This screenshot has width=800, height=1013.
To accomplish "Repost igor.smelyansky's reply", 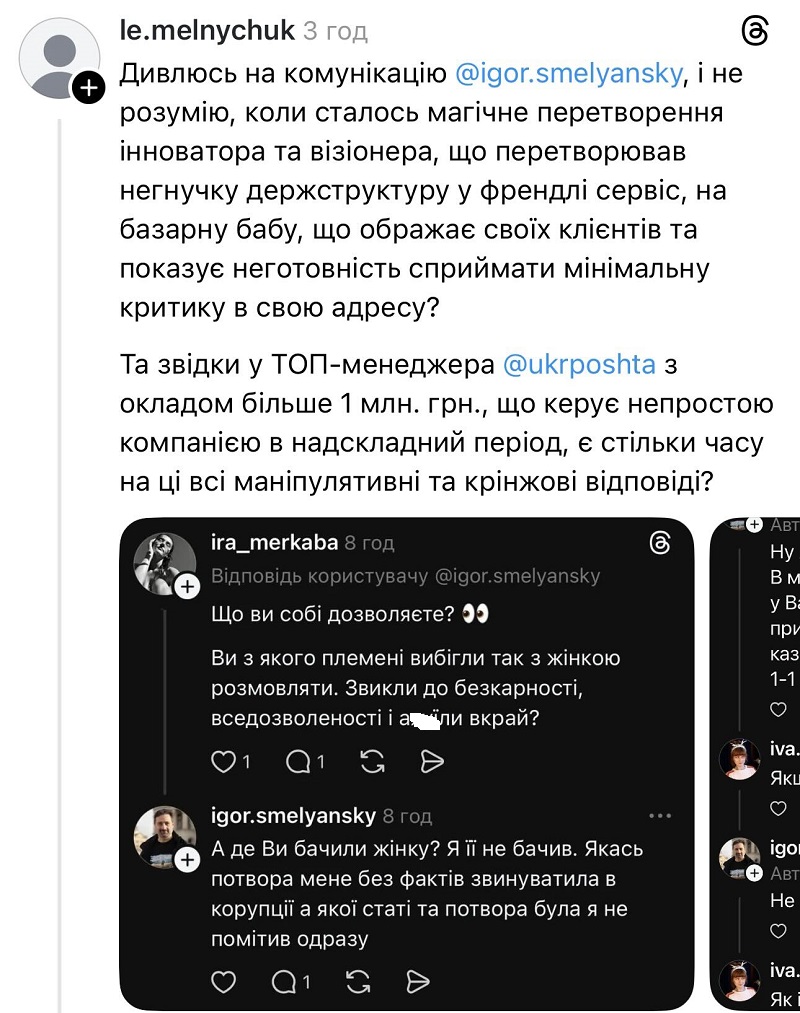I will (358, 980).
